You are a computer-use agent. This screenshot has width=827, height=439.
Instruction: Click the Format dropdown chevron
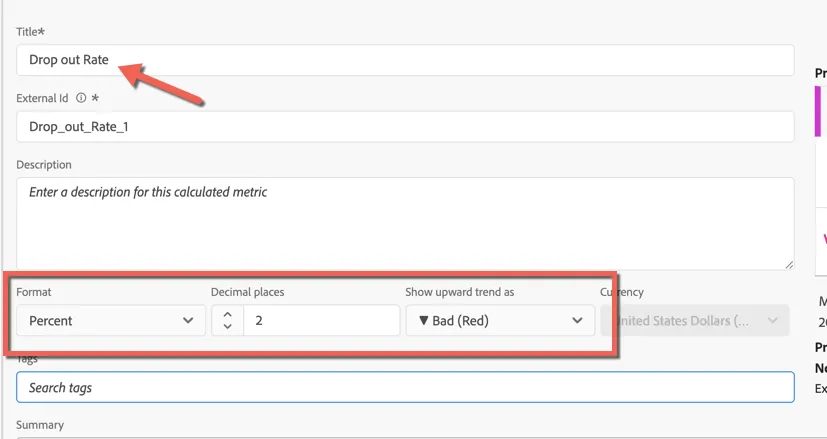(188, 320)
